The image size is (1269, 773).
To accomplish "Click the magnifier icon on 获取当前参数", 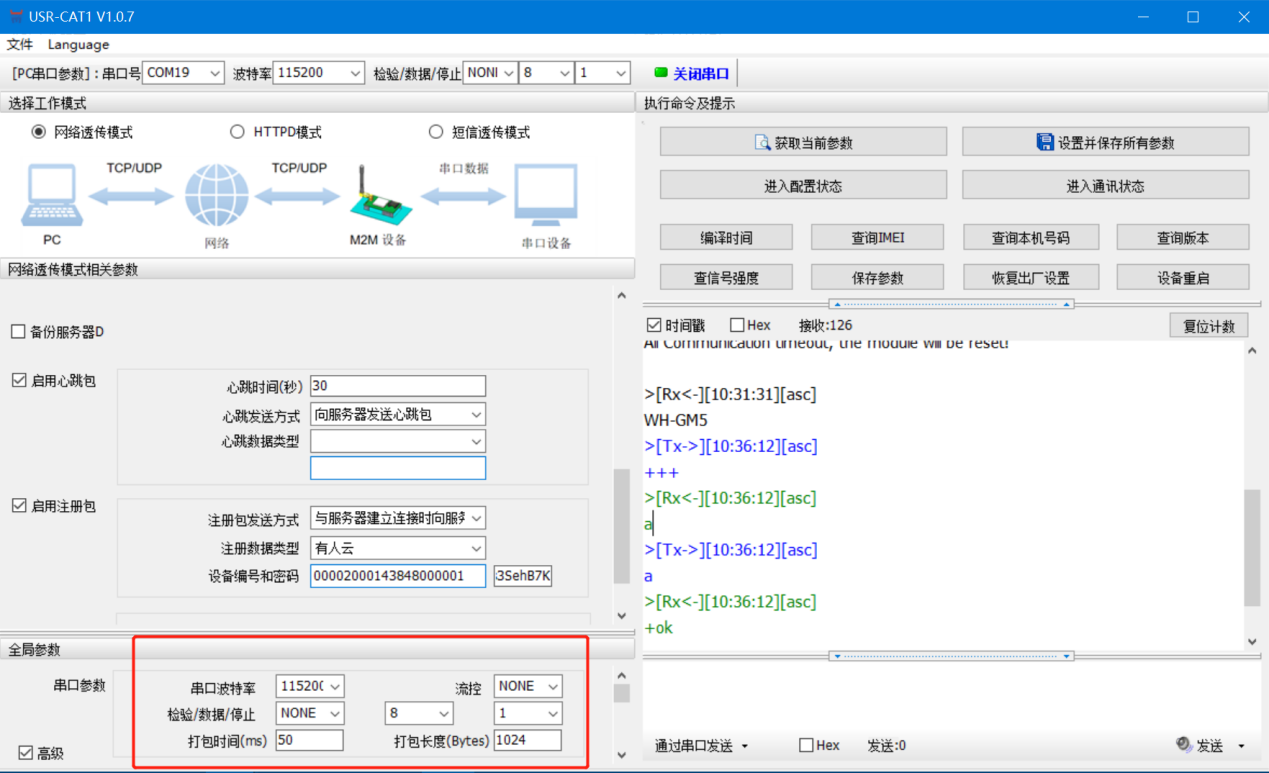I will pyautogui.click(x=762, y=143).
